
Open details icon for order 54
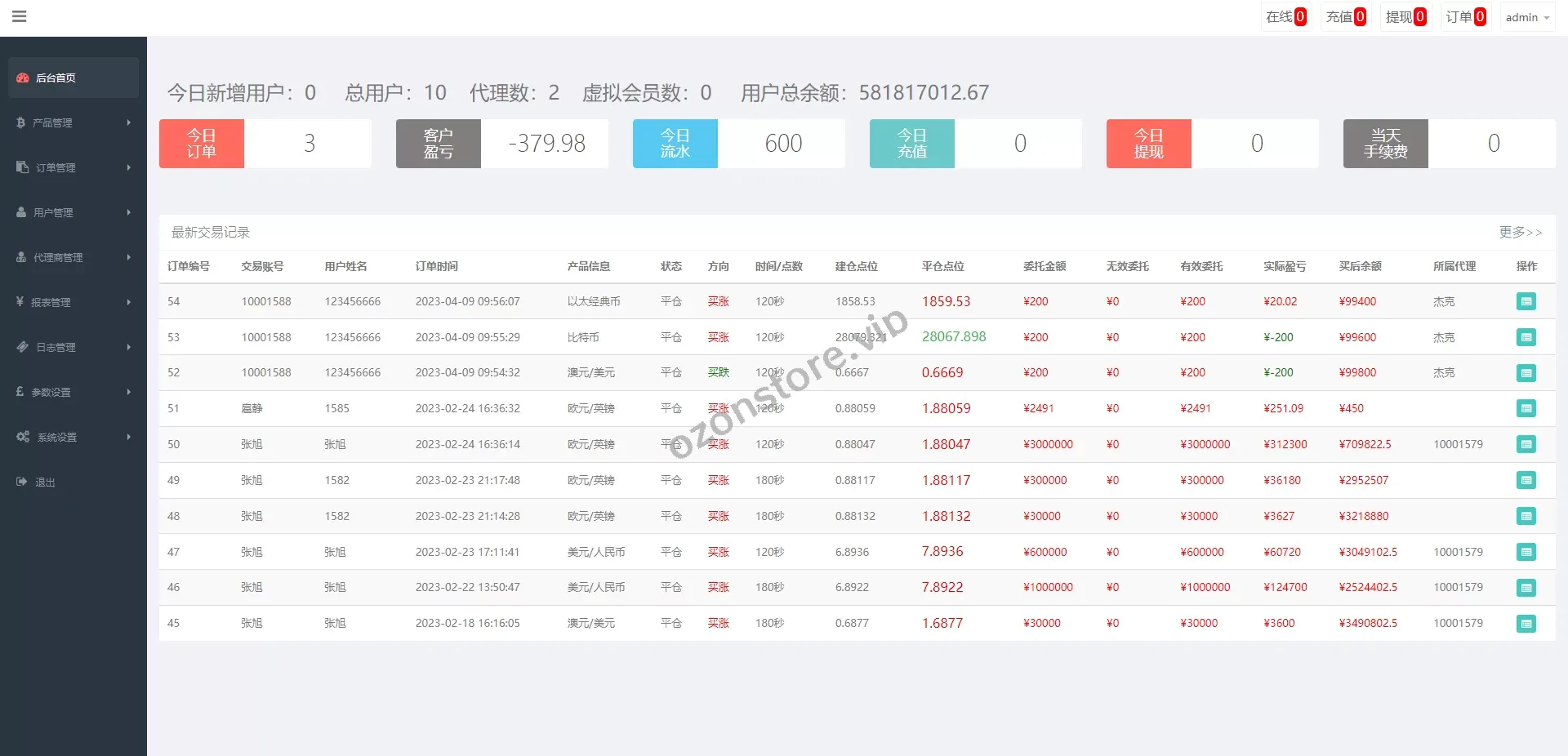pos(1526,301)
